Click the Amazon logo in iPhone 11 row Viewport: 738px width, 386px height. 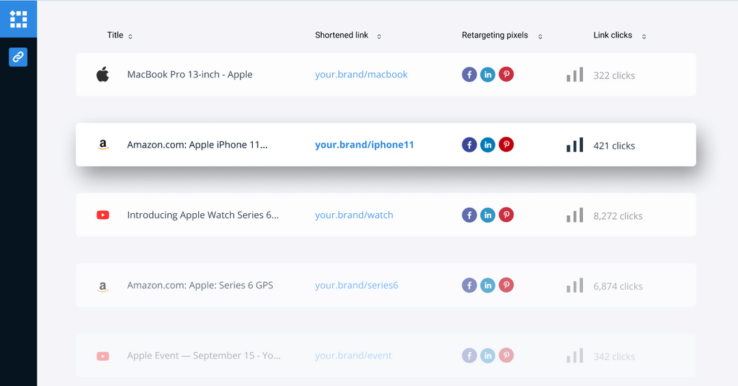[103, 145]
